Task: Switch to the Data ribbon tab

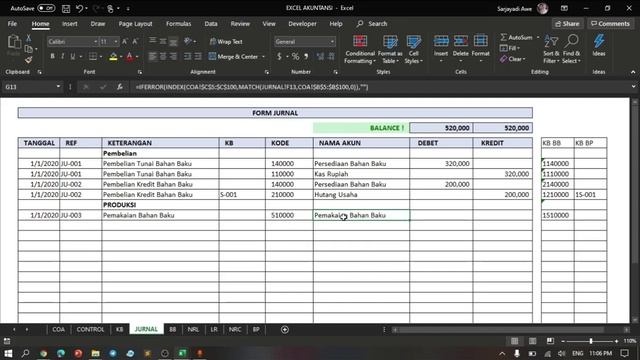Action: pyautogui.click(x=211, y=24)
